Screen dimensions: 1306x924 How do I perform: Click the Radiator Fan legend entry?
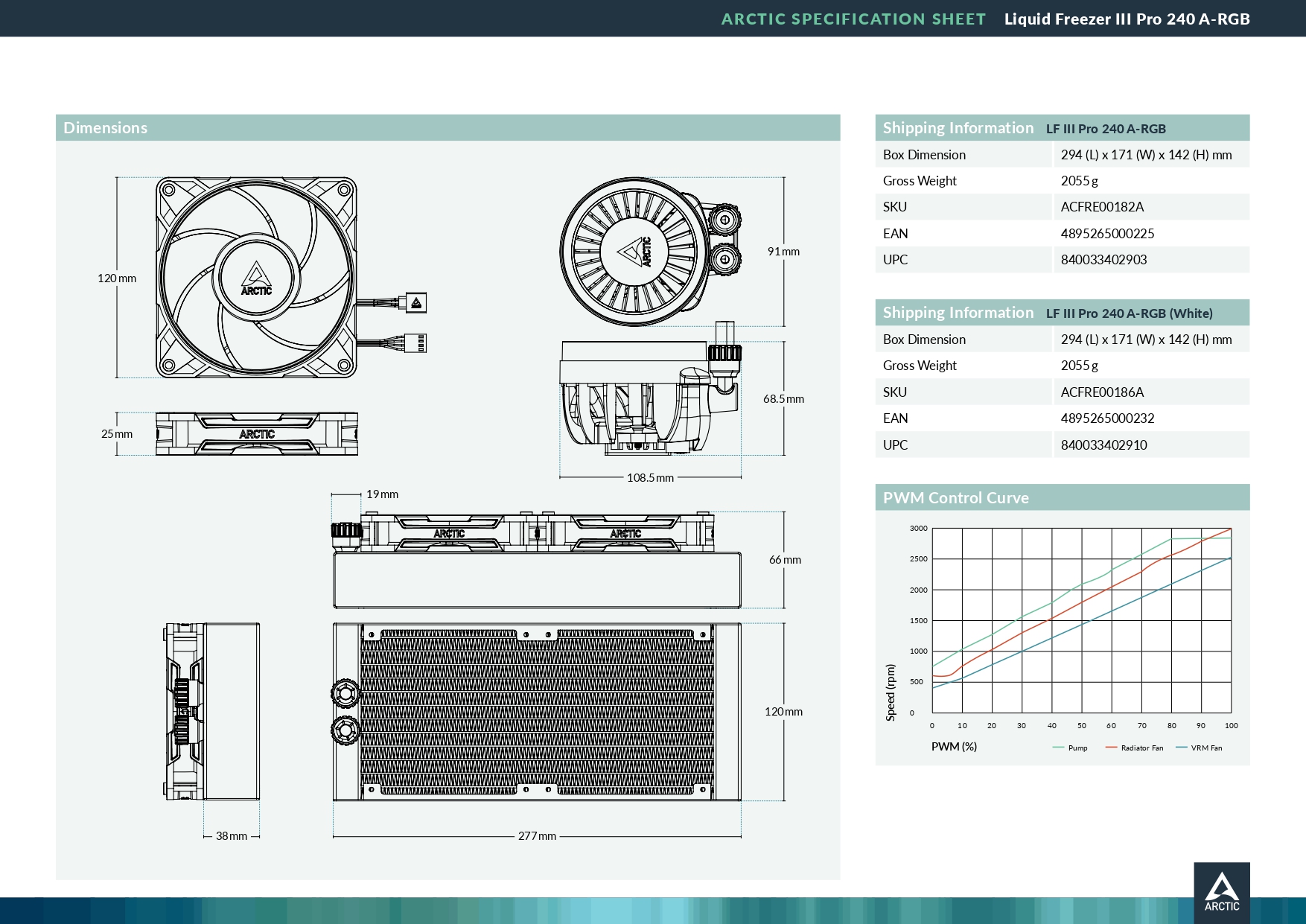tap(1135, 748)
